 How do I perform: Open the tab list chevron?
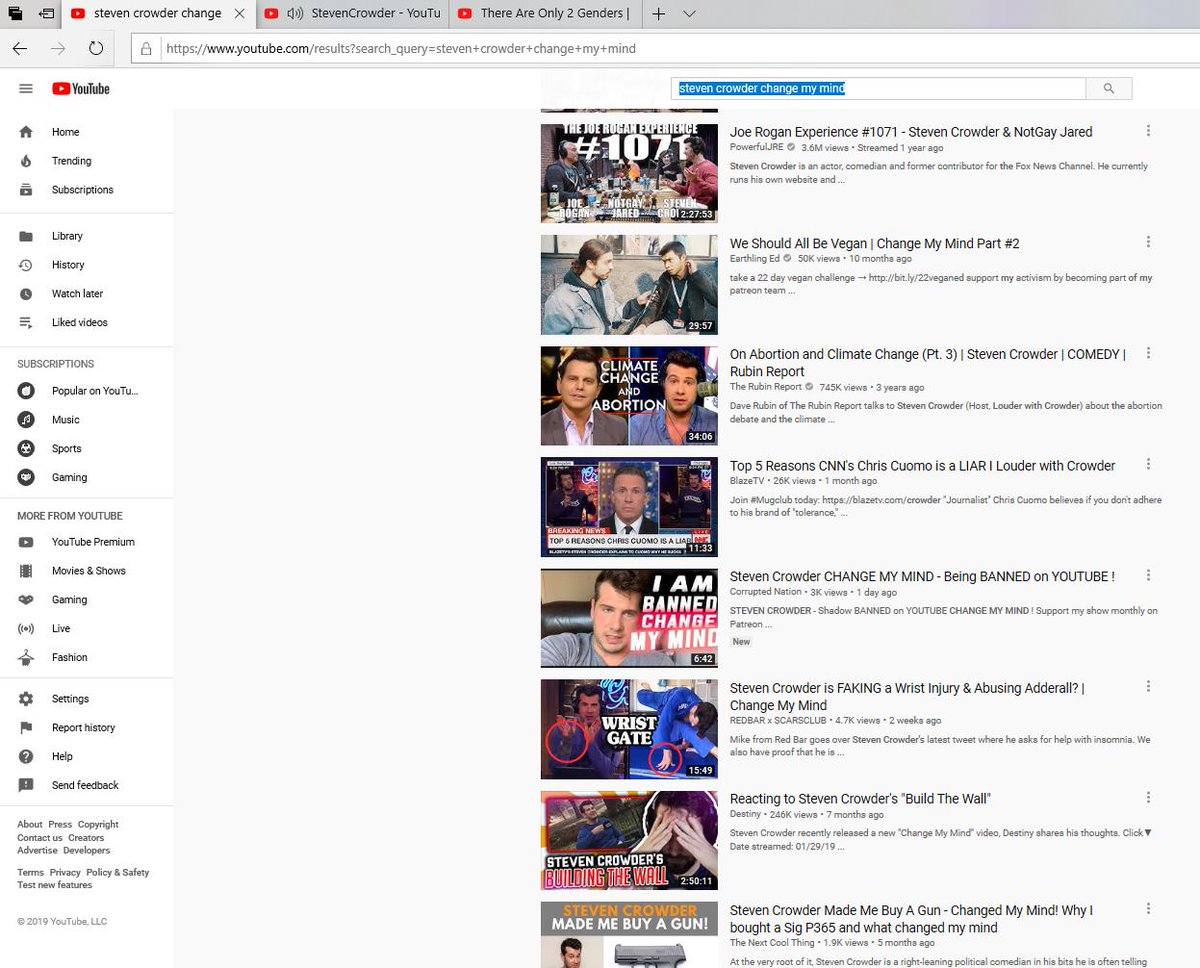point(690,14)
